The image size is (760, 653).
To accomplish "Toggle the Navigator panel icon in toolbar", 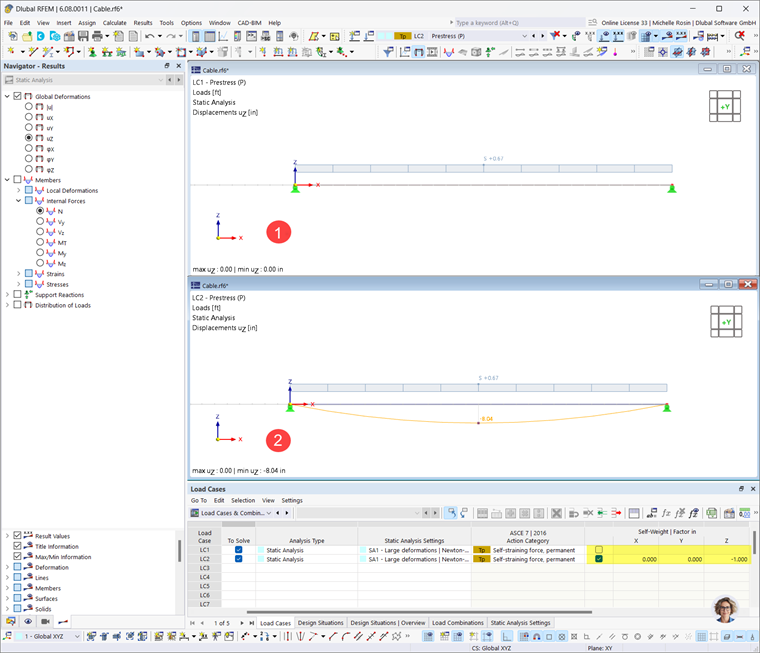I will point(195,36).
